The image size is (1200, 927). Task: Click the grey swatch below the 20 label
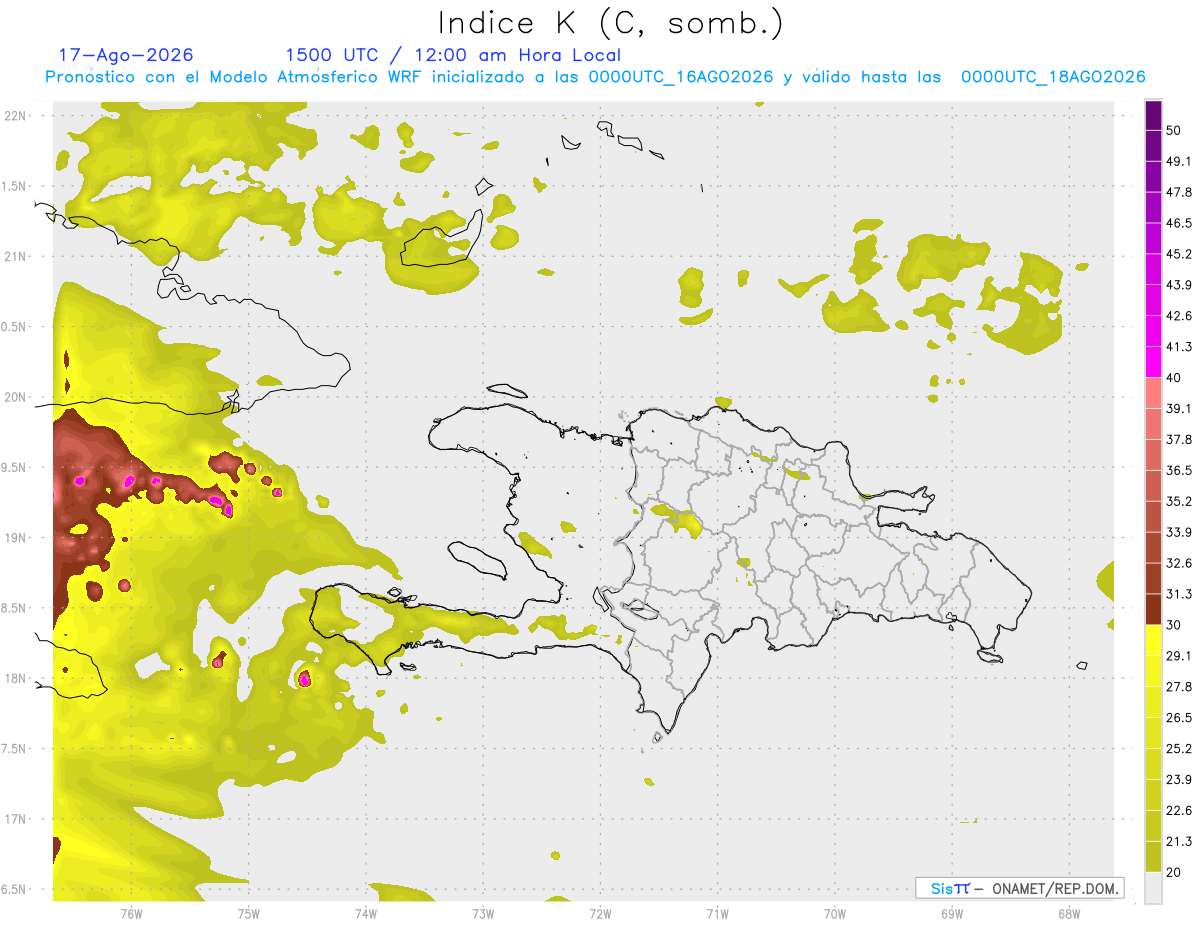click(1153, 888)
